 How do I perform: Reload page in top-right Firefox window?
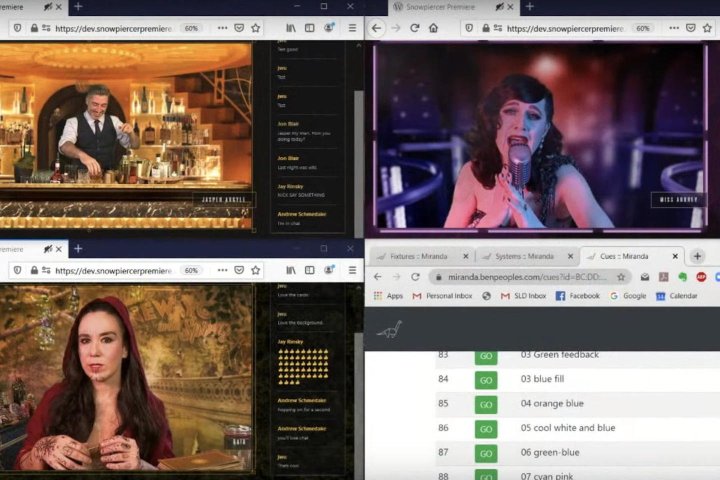(415, 28)
